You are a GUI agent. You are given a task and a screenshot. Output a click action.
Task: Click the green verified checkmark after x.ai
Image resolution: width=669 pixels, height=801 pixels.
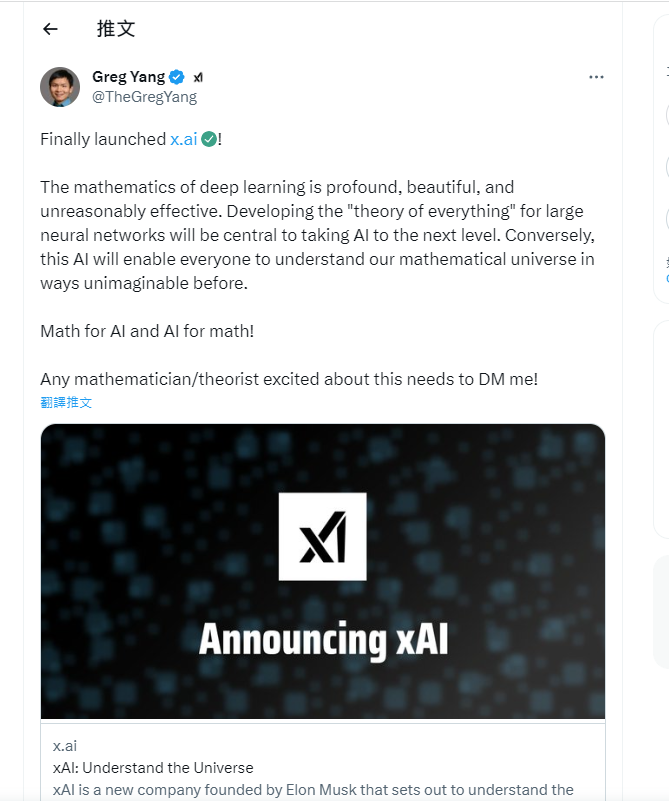pyautogui.click(x=209, y=139)
